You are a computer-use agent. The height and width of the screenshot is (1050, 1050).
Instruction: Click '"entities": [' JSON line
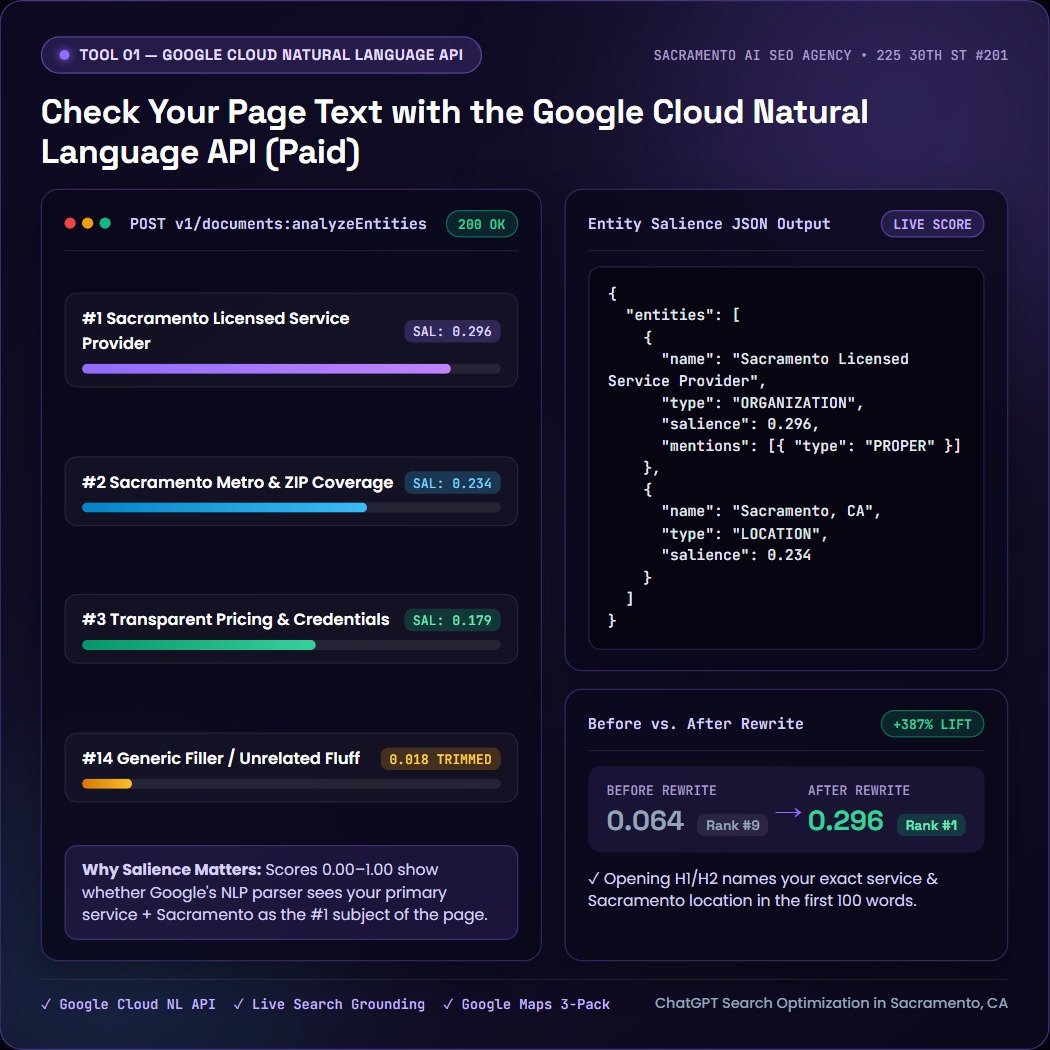[682, 315]
